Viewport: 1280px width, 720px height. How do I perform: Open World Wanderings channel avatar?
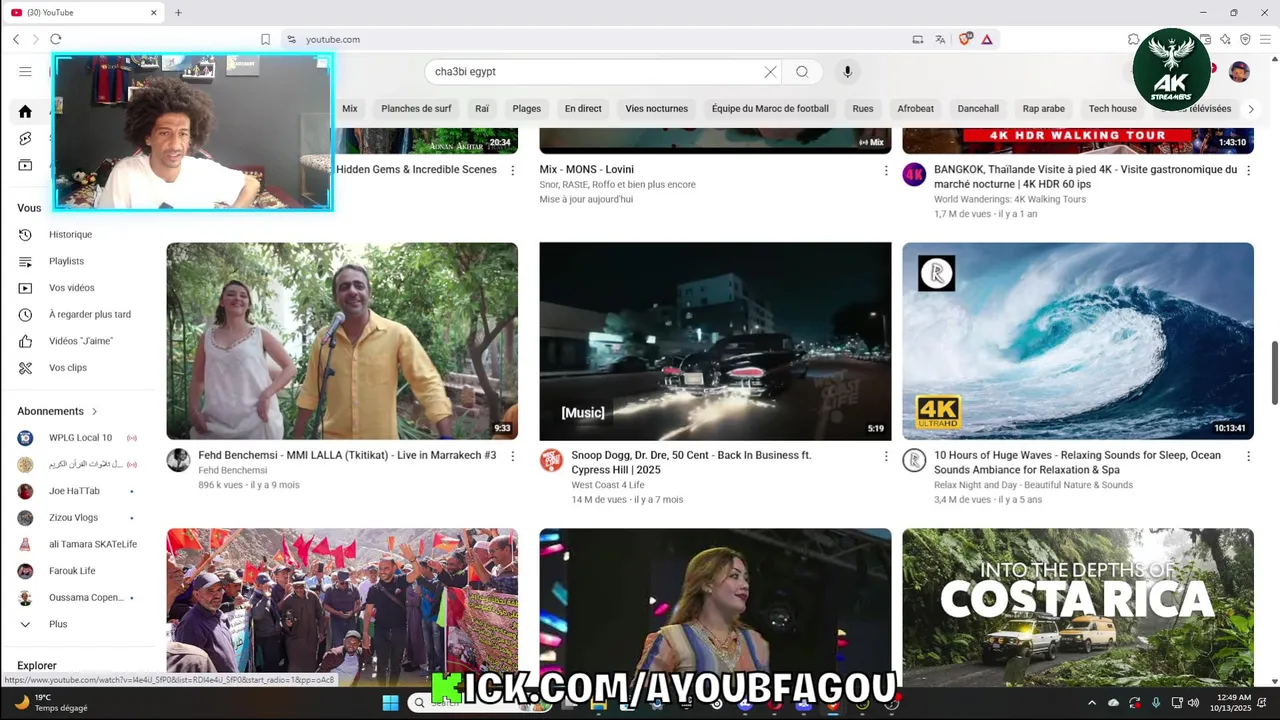914,175
